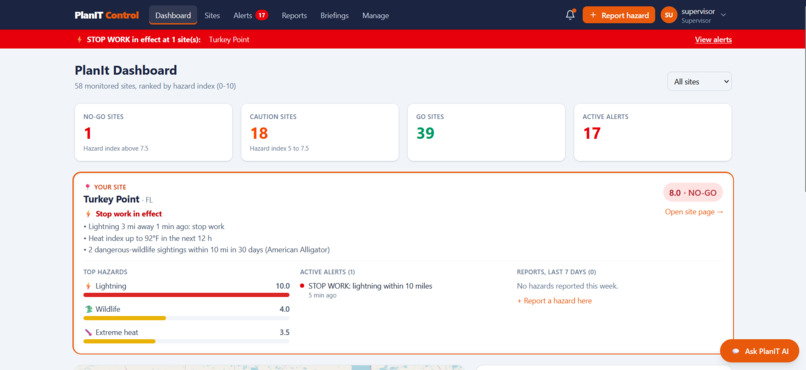Open the All sites dropdown
Screen dimensions: 806x370
pos(699,81)
